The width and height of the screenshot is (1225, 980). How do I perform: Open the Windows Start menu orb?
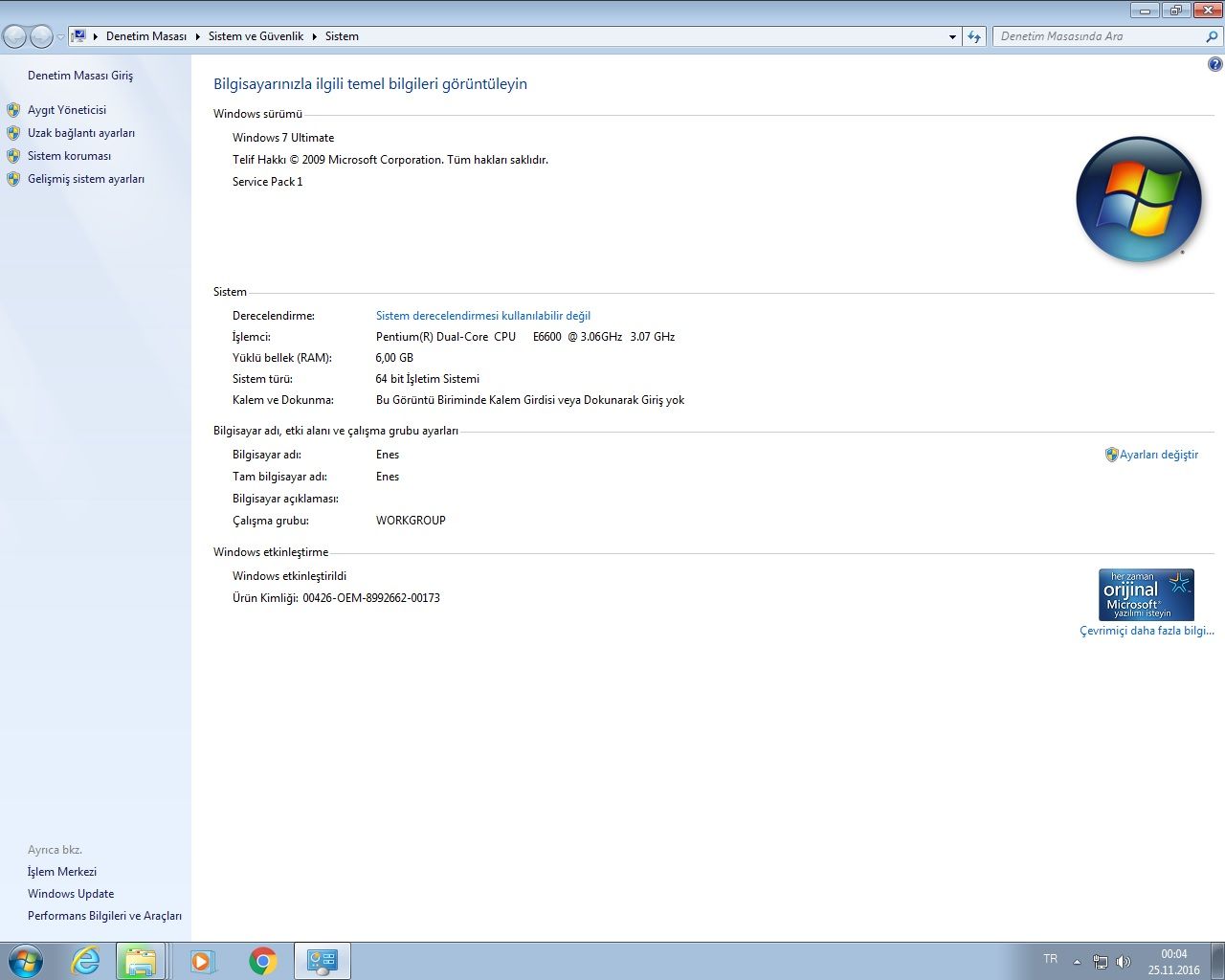pyautogui.click(x=24, y=961)
